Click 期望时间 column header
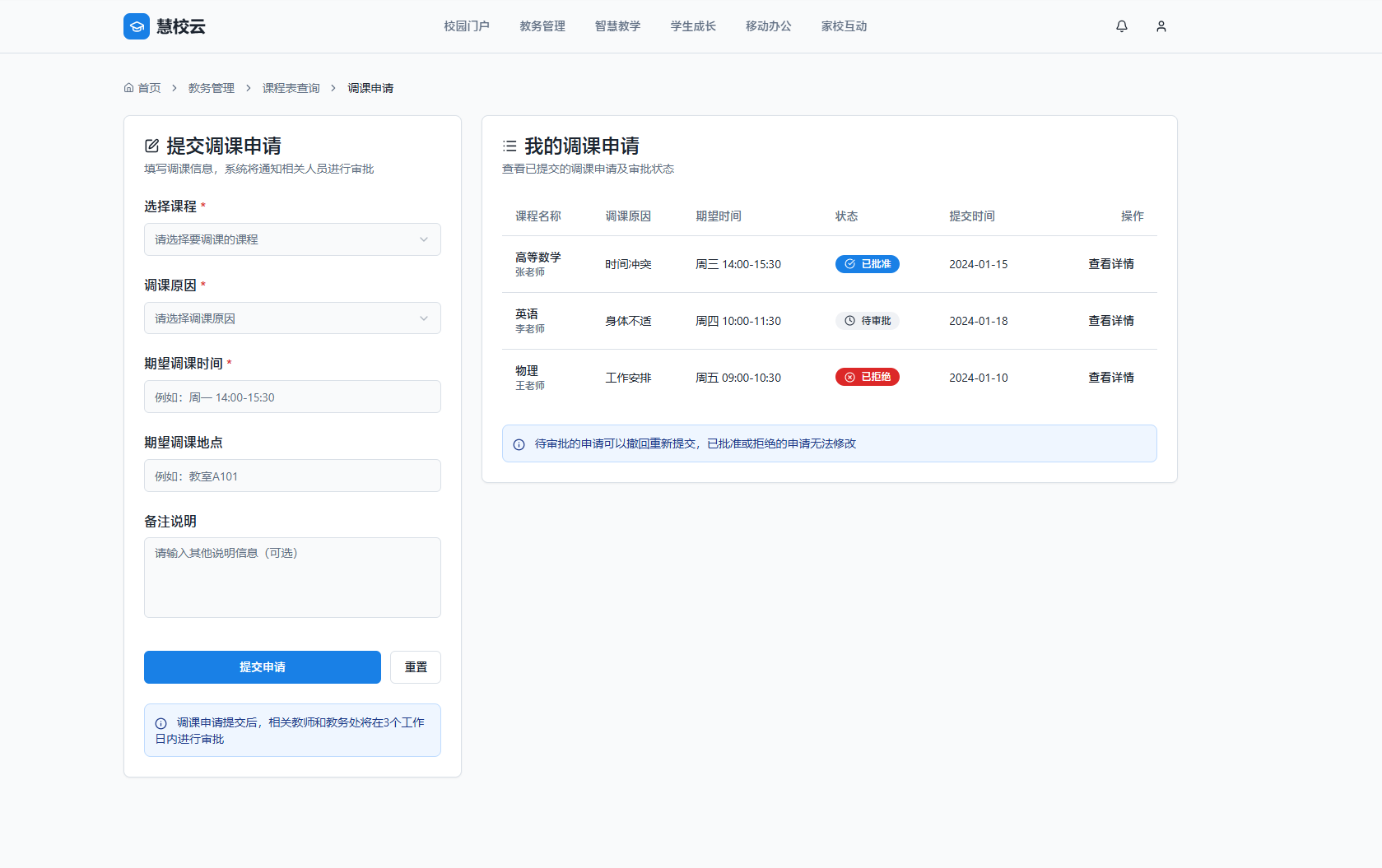The height and width of the screenshot is (868, 1382). tap(719, 216)
